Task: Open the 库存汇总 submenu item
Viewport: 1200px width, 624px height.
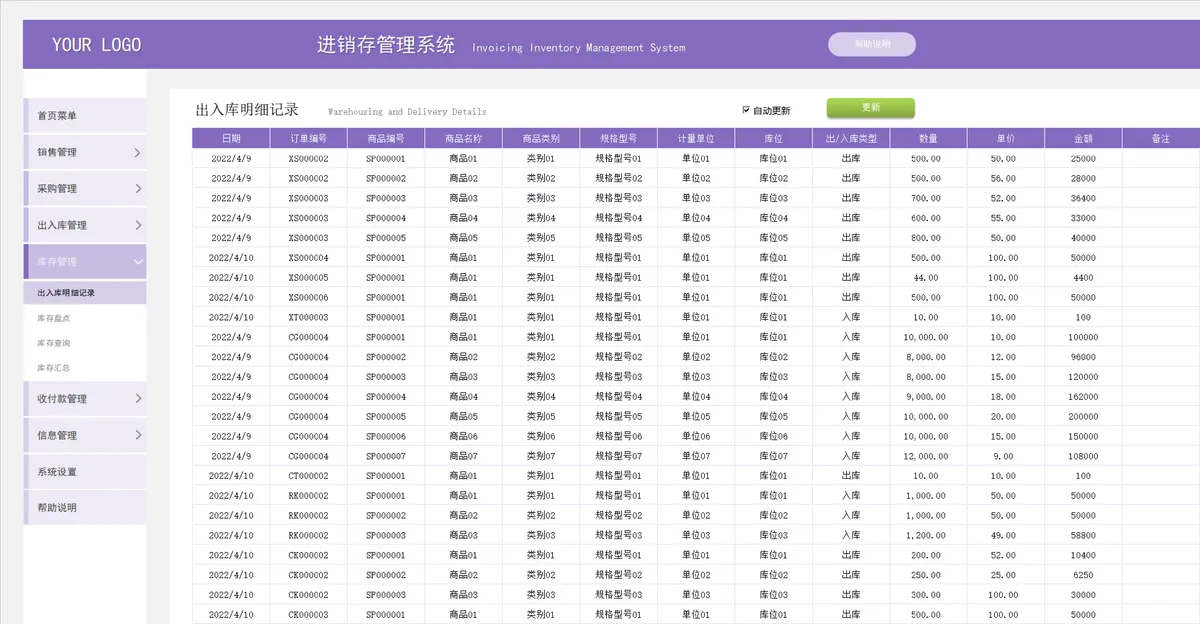Action: 54,368
